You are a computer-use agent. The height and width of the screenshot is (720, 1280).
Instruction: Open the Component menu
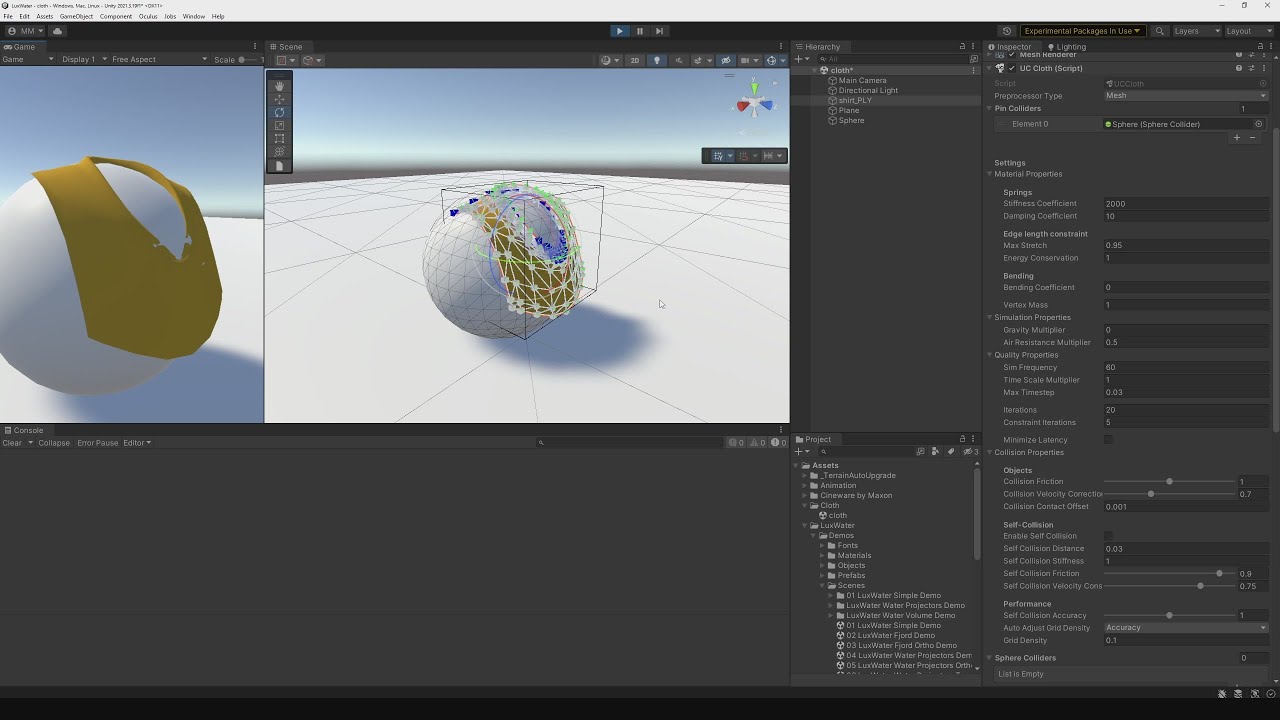click(x=116, y=16)
